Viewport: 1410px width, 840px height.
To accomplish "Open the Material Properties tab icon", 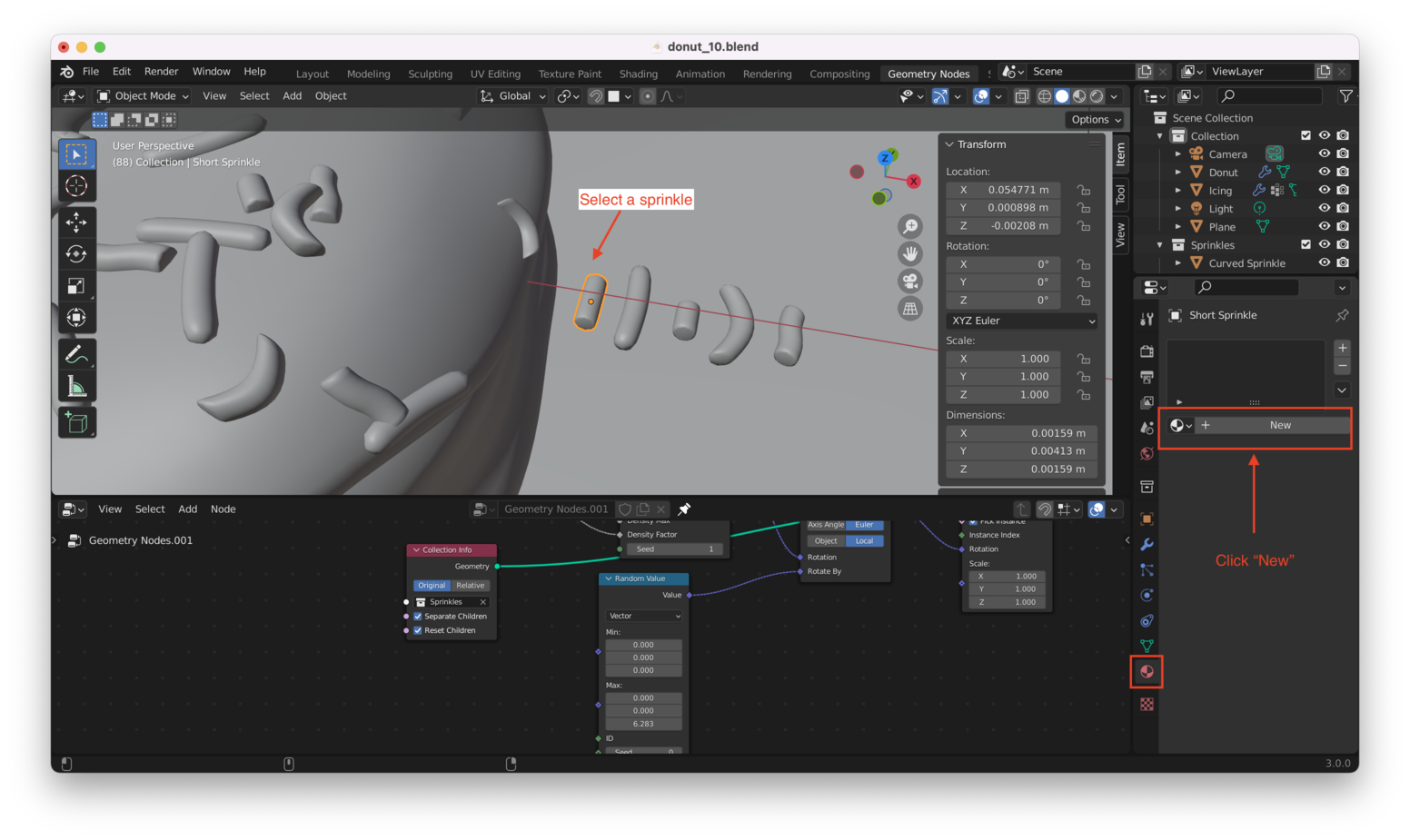I will pos(1147,672).
